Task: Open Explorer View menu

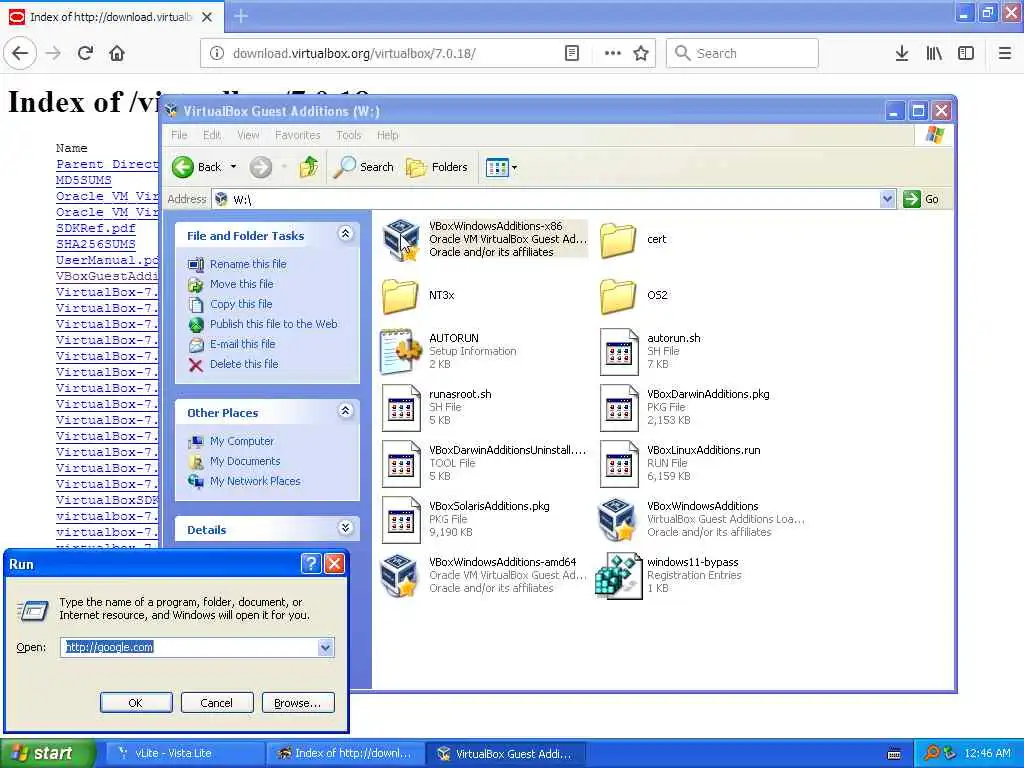Action: [248, 135]
